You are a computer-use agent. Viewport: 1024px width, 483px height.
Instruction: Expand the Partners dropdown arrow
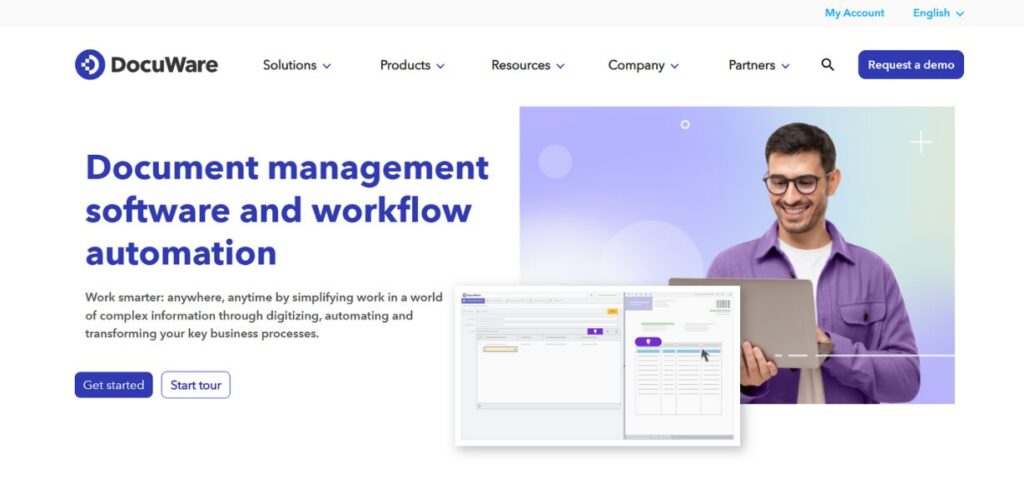(785, 66)
